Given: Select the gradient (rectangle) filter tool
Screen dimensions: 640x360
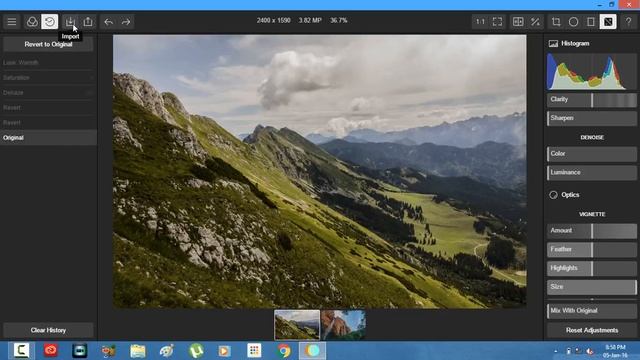Looking at the screenshot, I should coord(591,22).
